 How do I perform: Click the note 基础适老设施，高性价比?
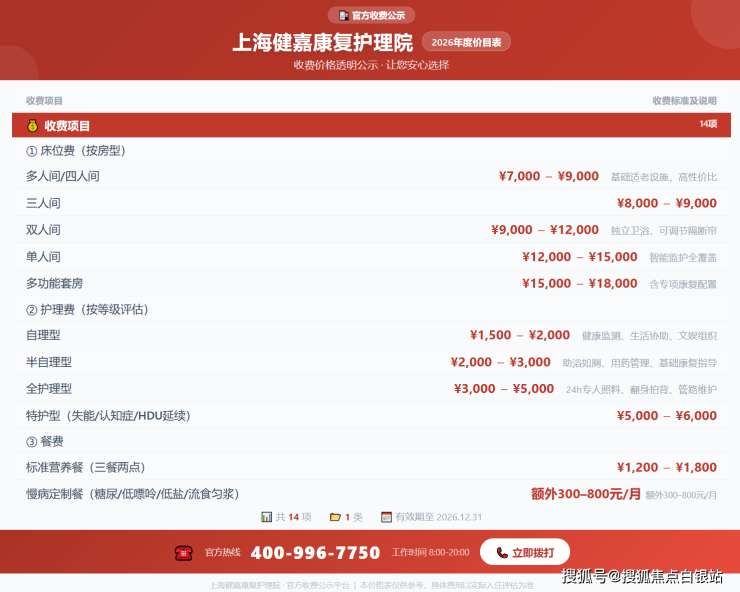coord(664,177)
